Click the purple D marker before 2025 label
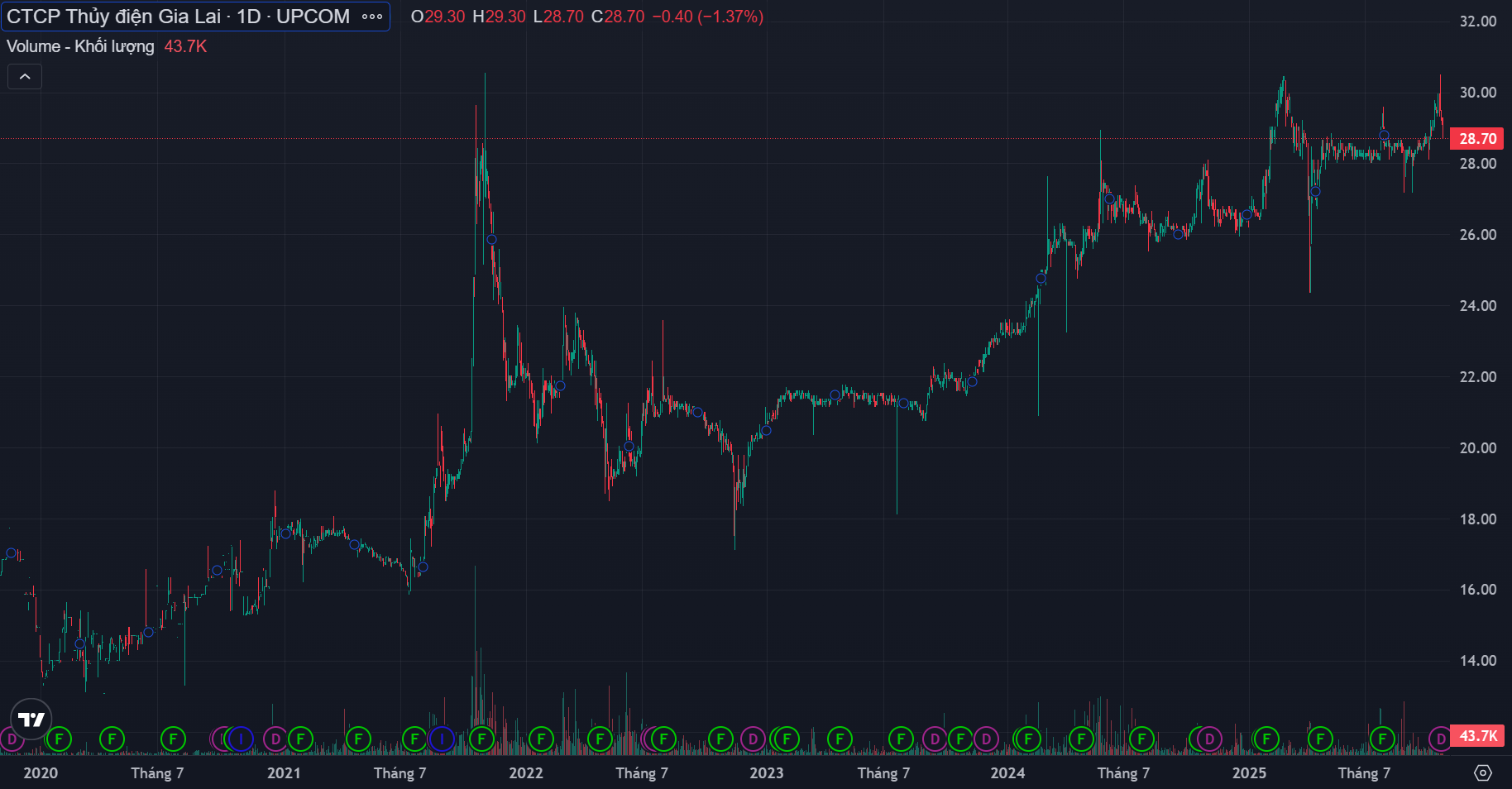 (x=1209, y=739)
